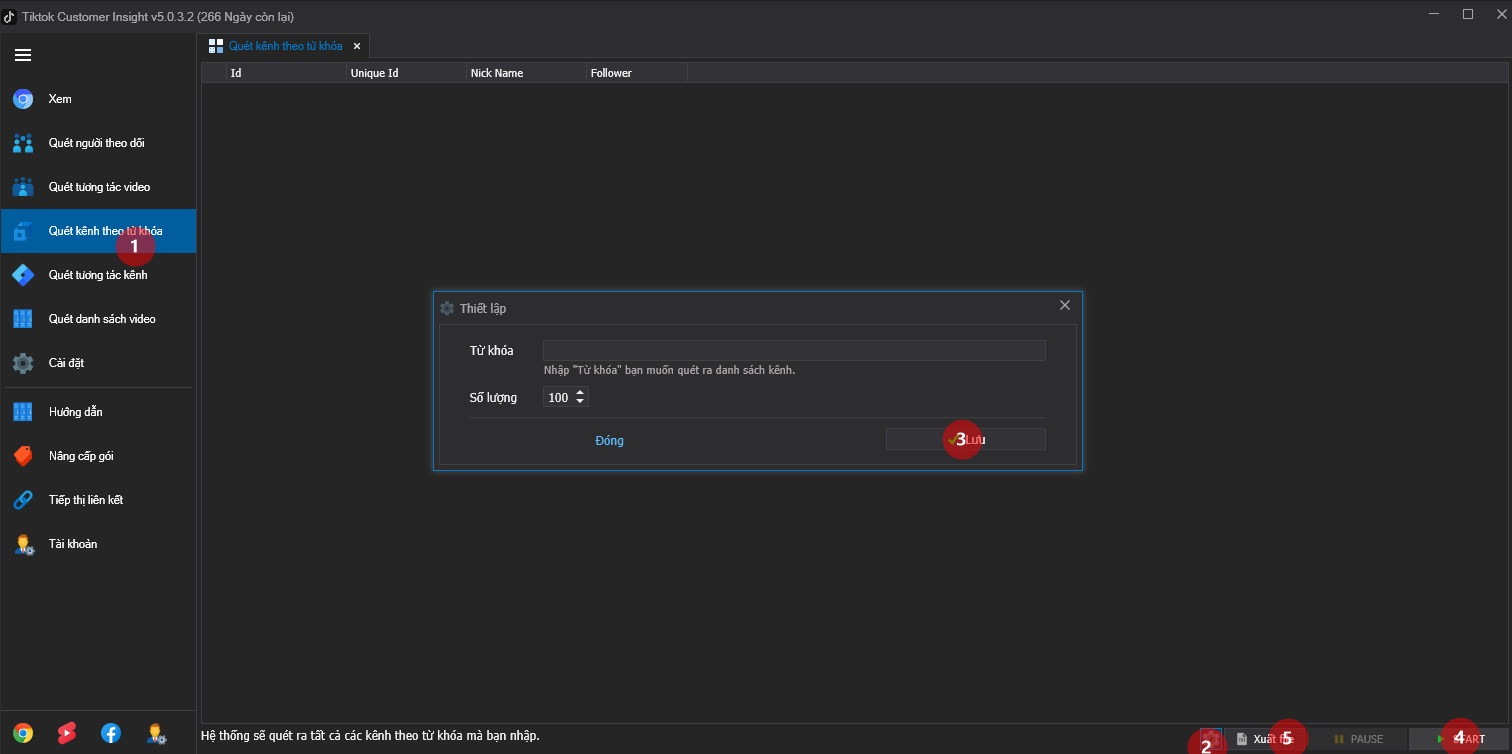Focus the Từ khóa keyword input field

(793, 350)
